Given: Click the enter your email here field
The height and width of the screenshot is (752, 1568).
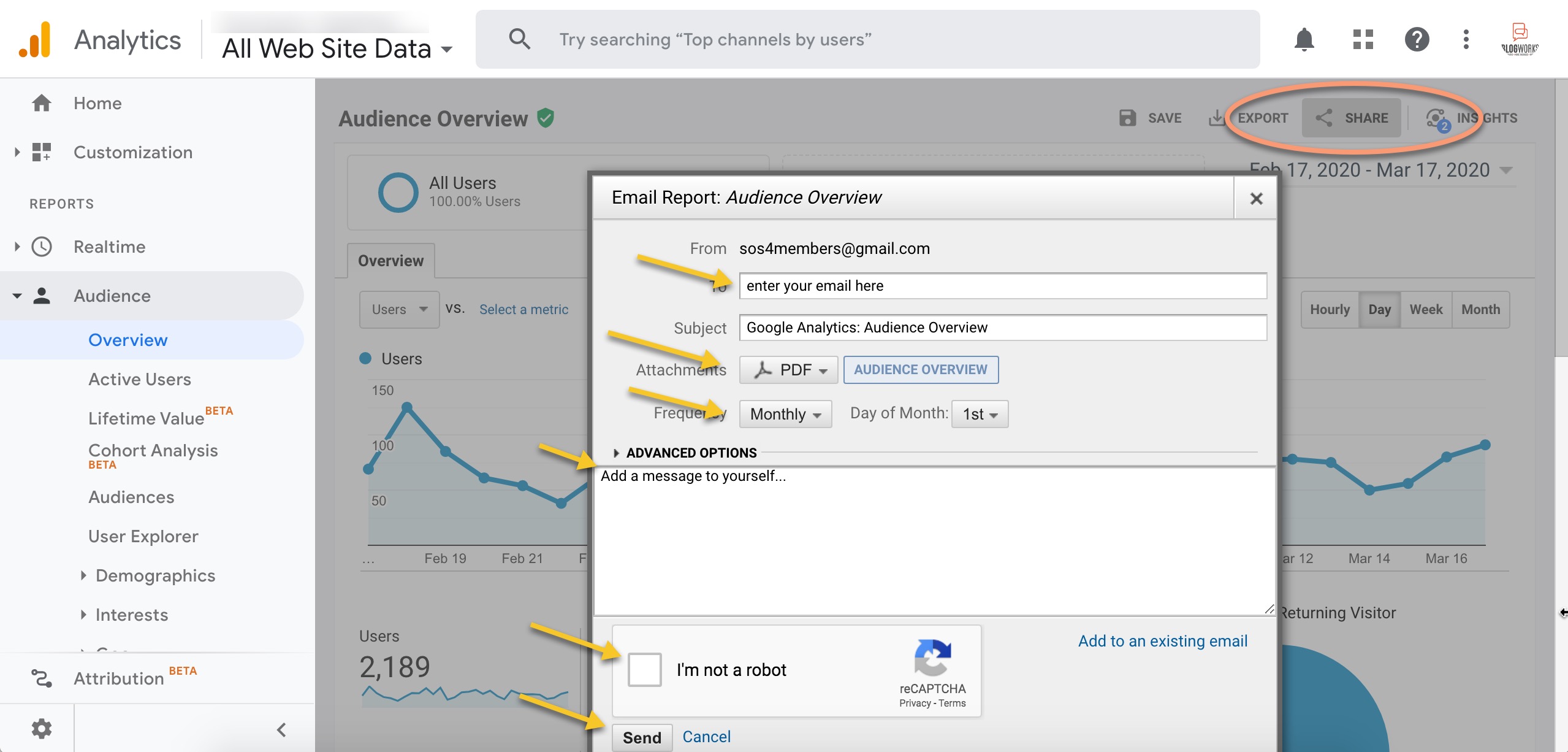Looking at the screenshot, I should [1003, 285].
